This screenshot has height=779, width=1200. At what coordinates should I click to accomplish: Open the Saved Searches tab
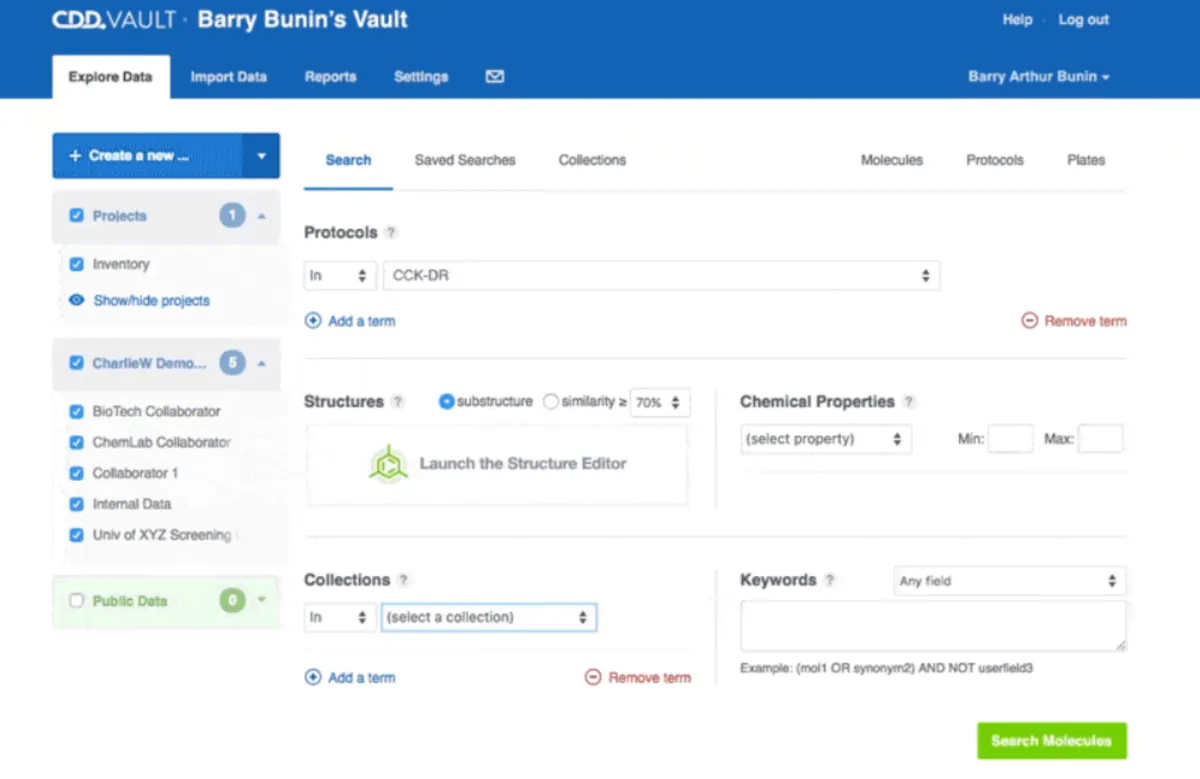tap(465, 160)
